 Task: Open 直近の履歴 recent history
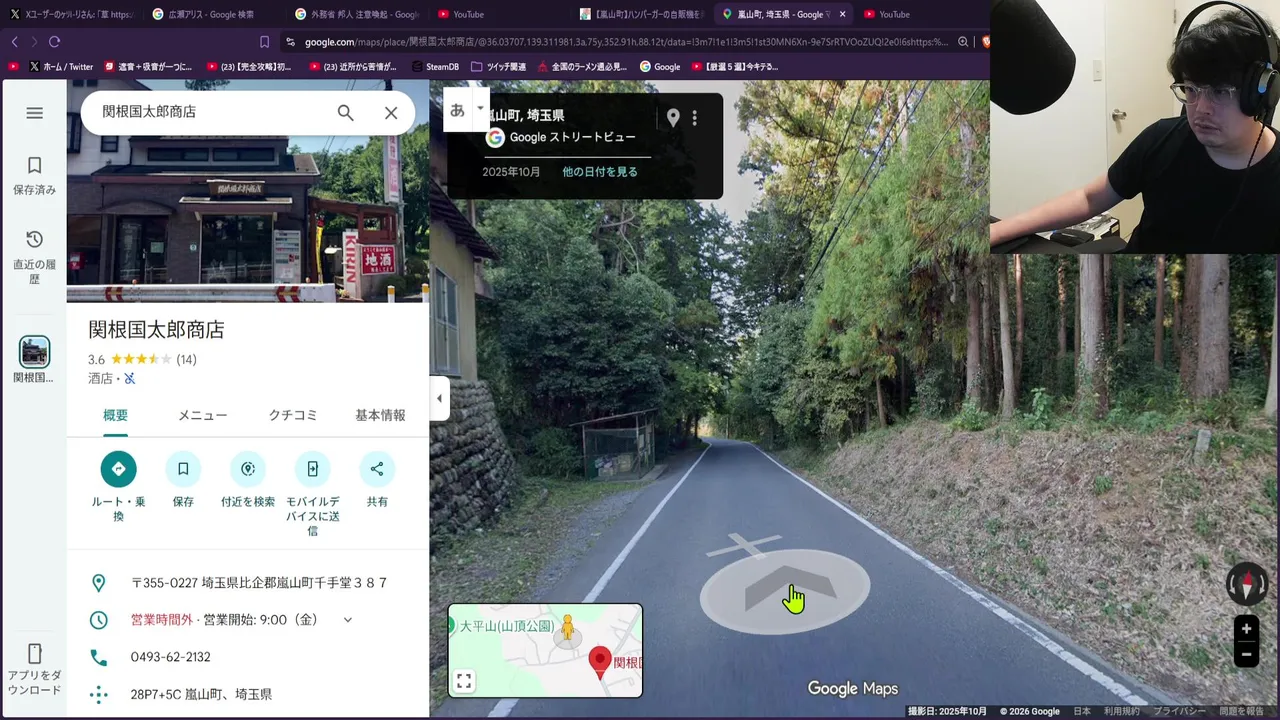click(34, 257)
